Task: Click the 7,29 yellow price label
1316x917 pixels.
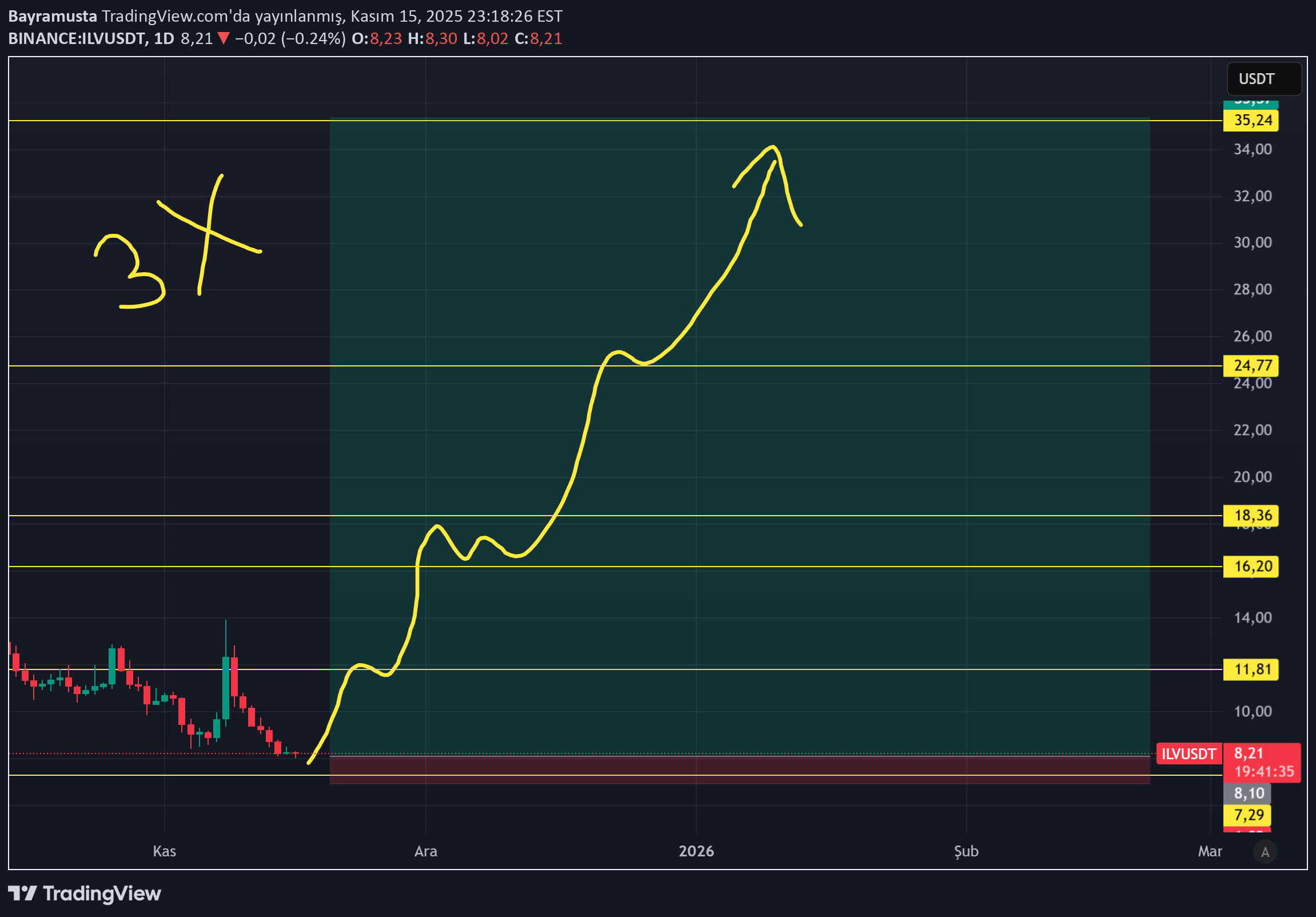Action: tap(1247, 815)
